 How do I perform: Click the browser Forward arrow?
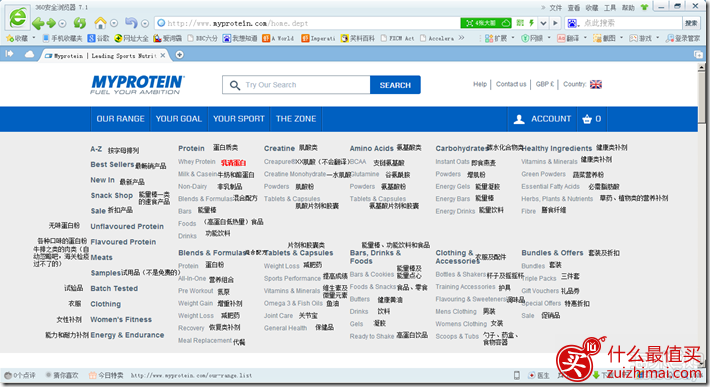coord(51,23)
